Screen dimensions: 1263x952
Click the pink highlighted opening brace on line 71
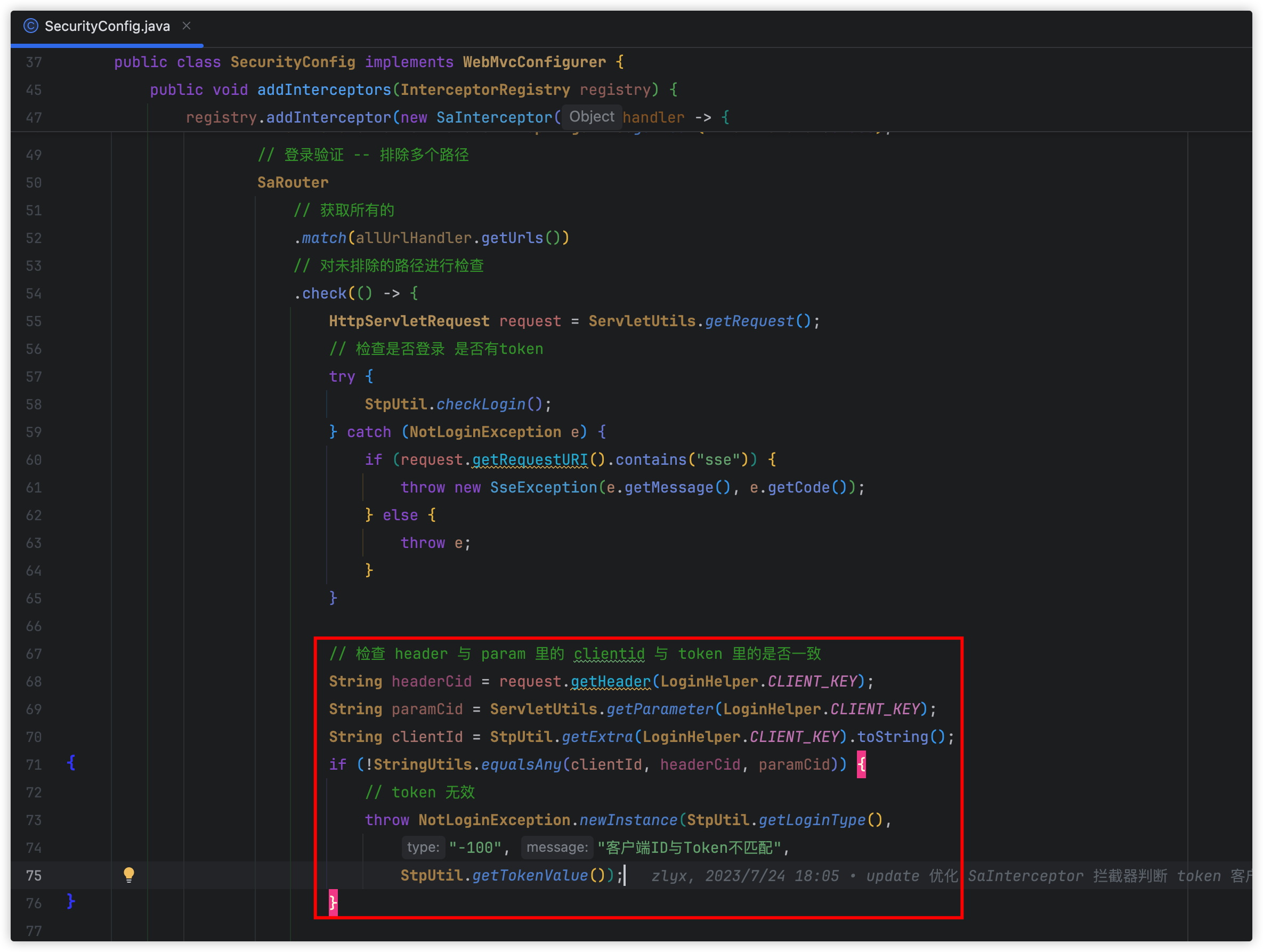pos(861,764)
